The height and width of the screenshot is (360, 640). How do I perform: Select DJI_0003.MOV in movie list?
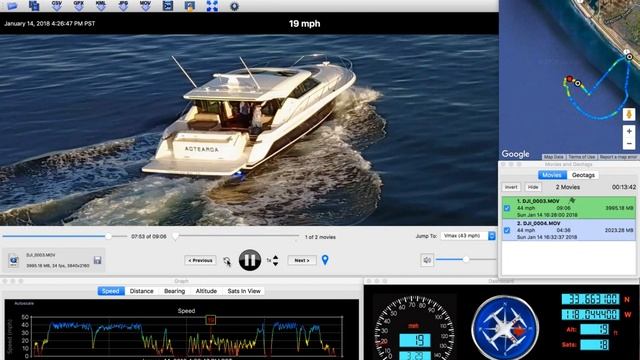coord(569,208)
